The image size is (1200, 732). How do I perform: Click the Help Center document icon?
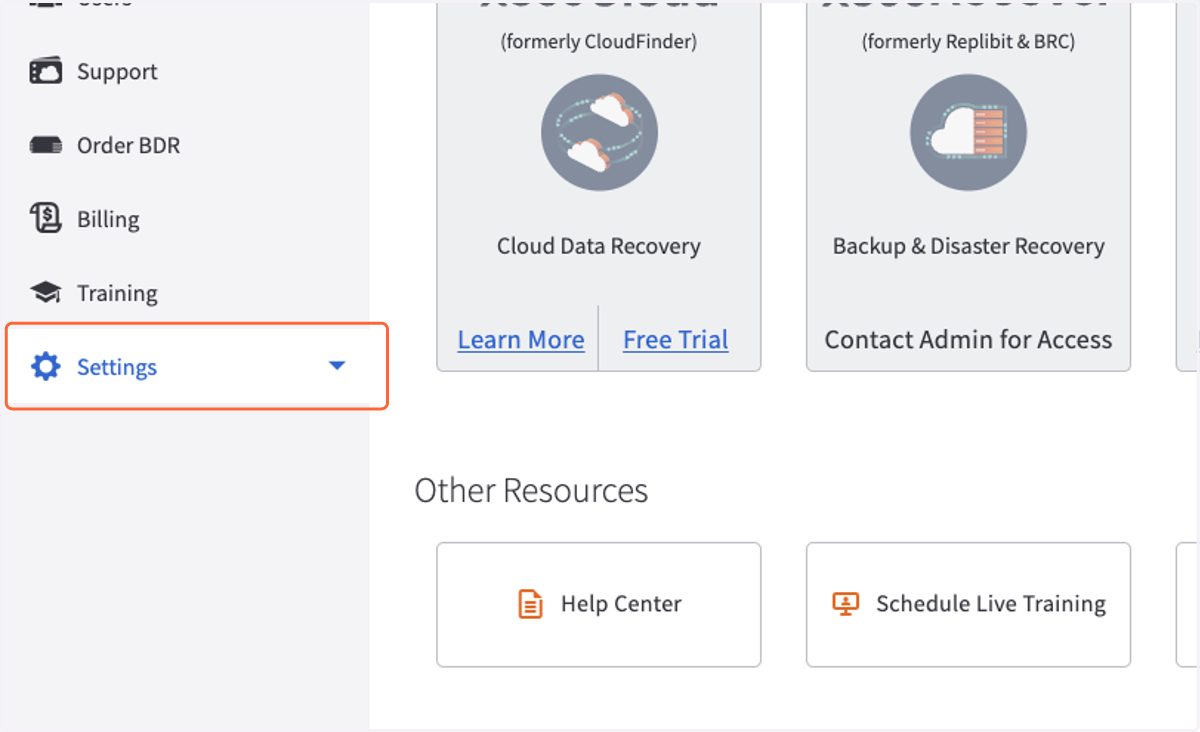(530, 604)
